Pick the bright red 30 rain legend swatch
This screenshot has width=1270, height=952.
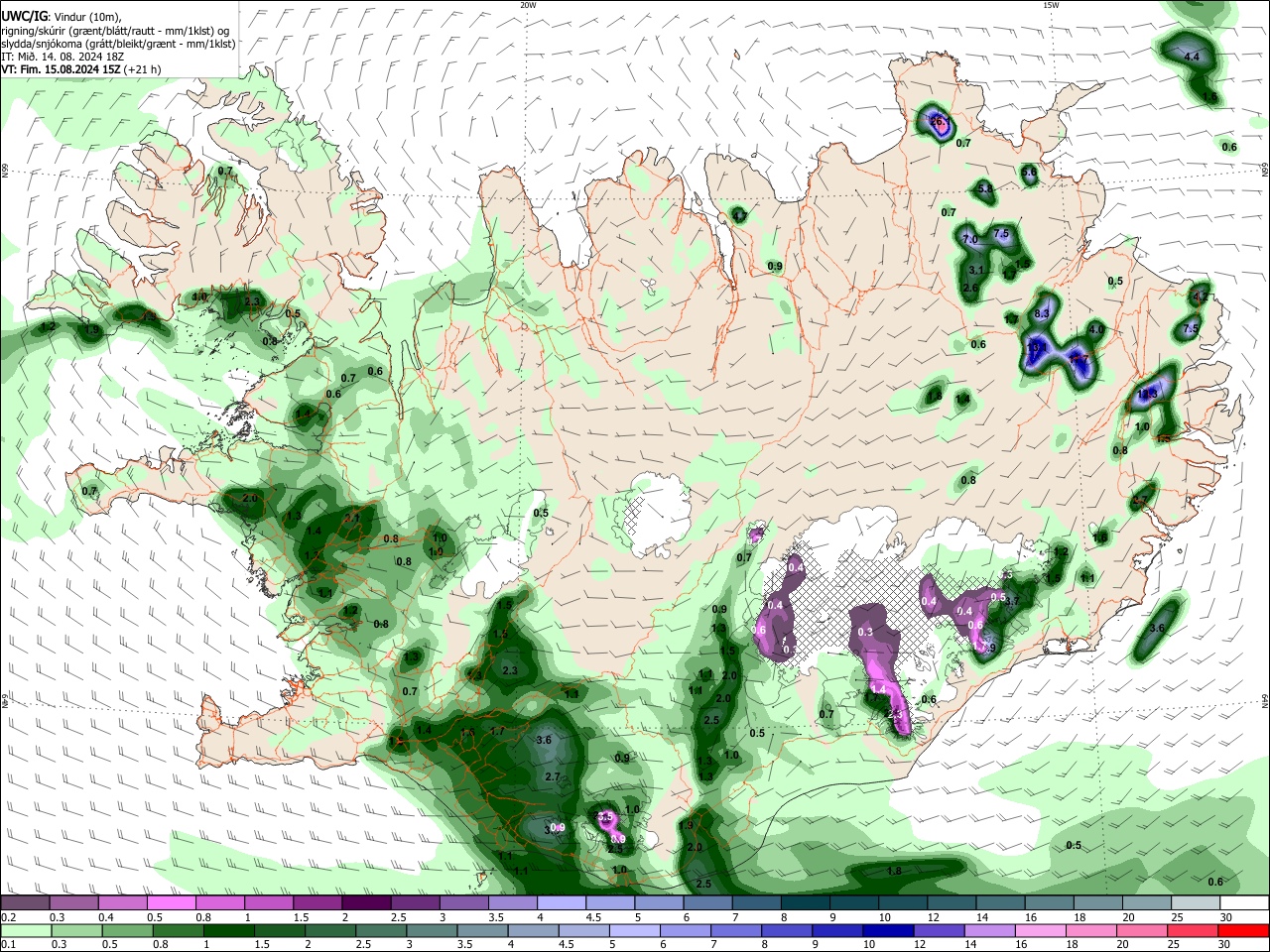click(1243, 930)
